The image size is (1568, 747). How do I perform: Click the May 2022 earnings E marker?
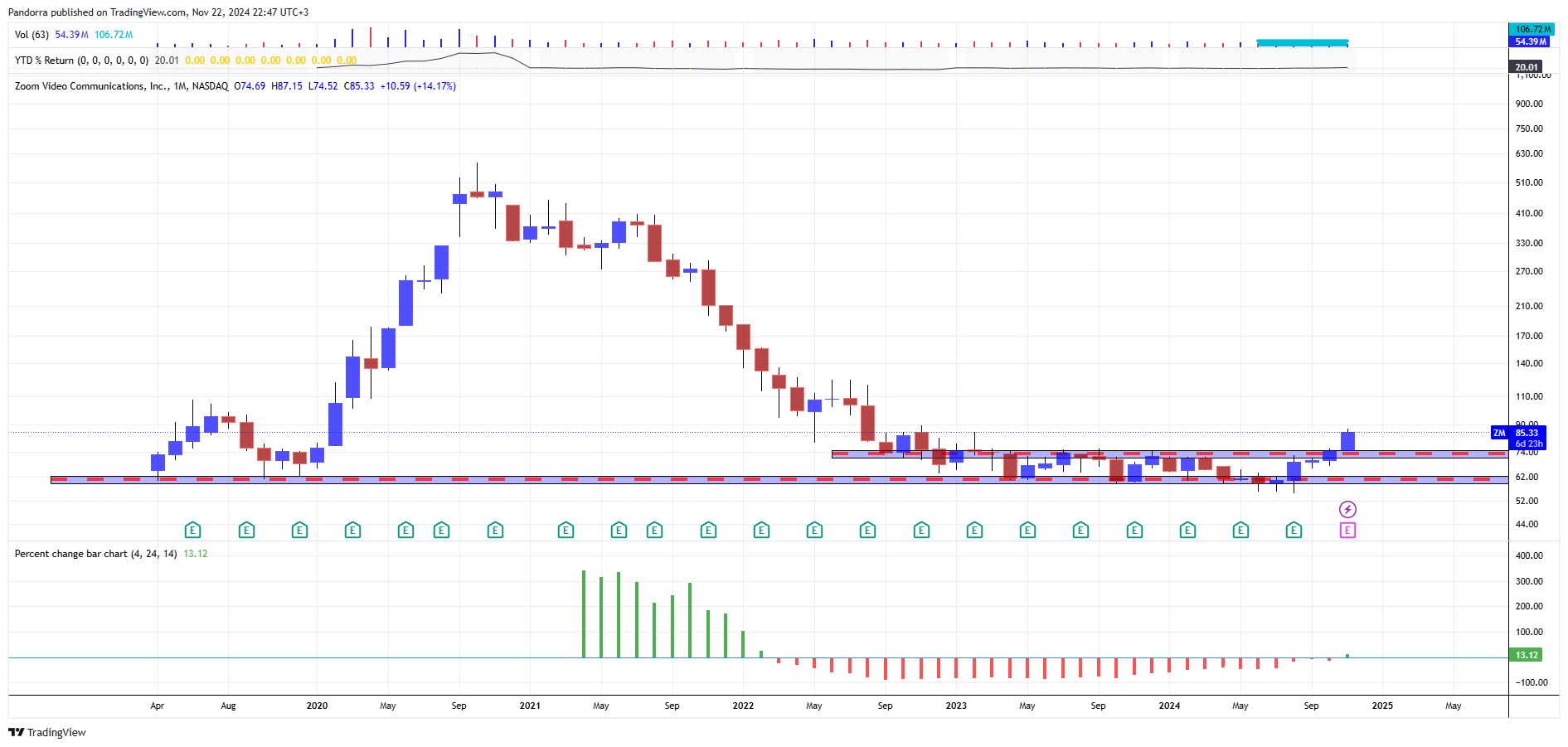tap(814, 530)
